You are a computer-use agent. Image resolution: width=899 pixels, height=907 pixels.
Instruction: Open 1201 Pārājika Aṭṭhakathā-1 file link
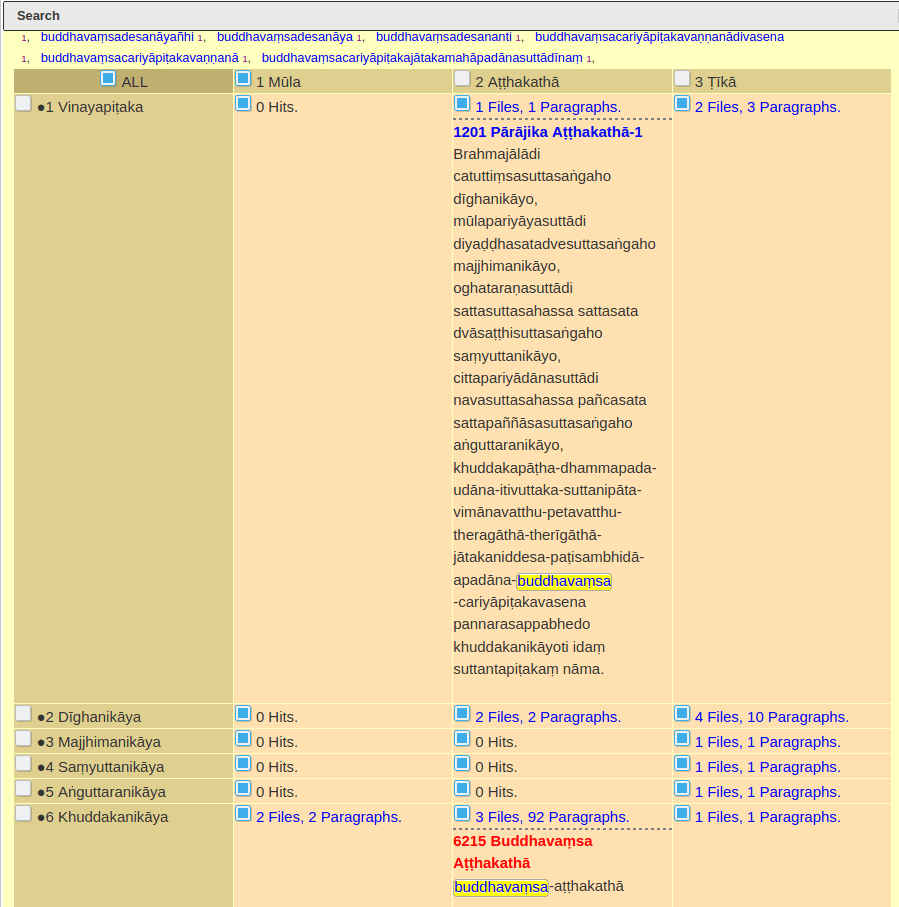[x=547, y=132]
